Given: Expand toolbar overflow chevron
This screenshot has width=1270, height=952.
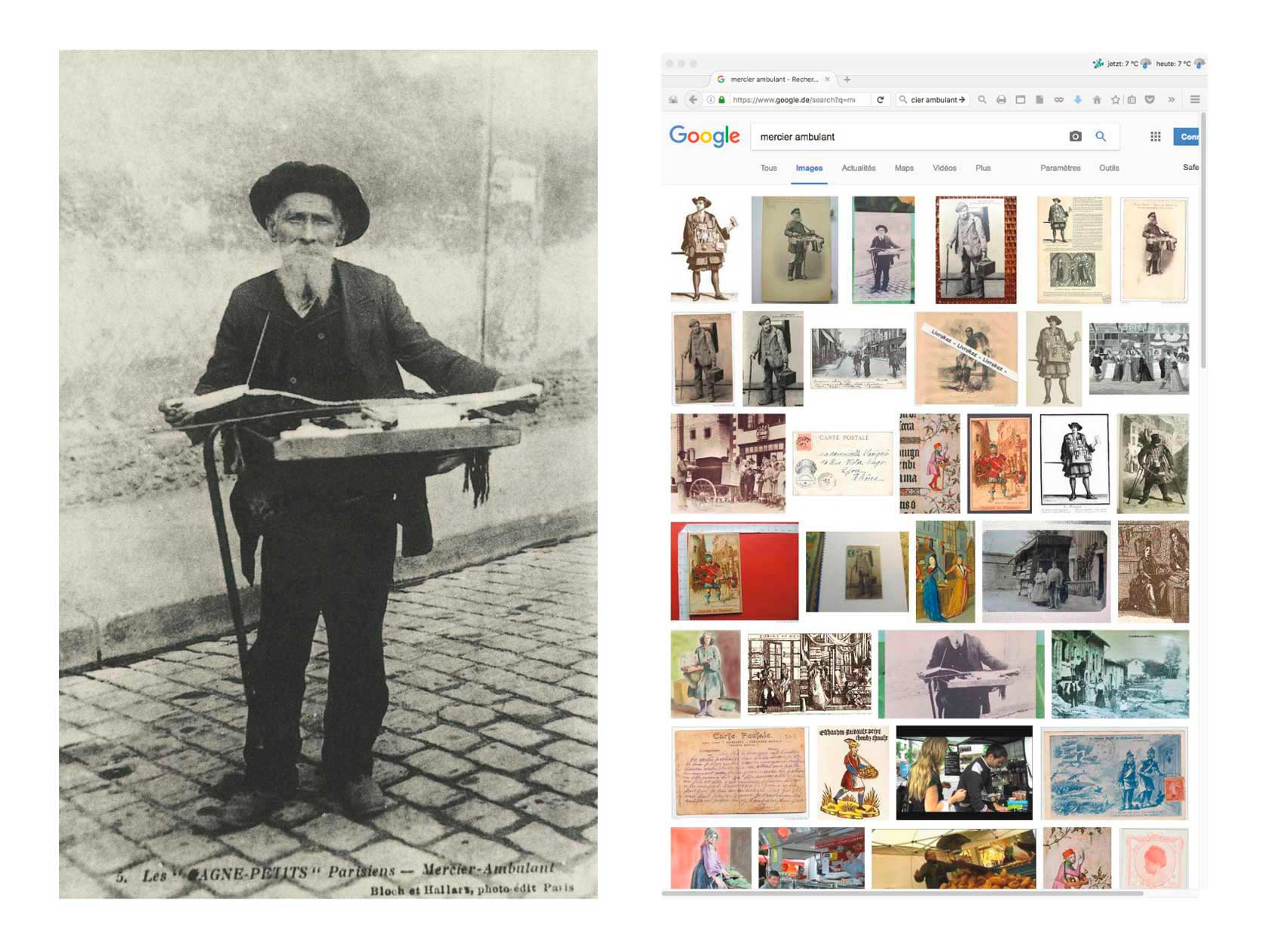Looking at the screenshot, I should coord(1172,100).
